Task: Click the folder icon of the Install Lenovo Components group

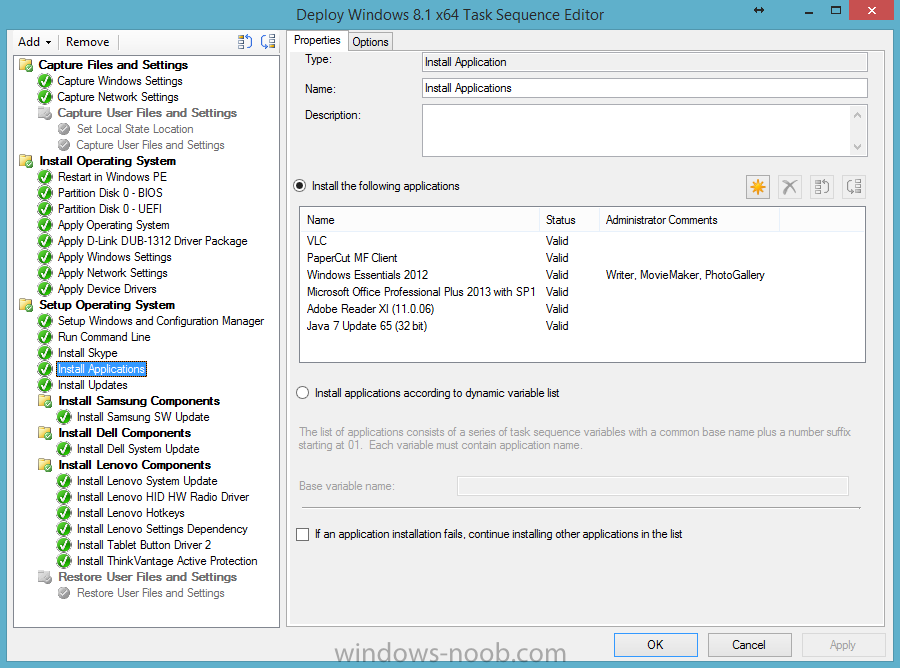Action: click(x=45, y=465)
